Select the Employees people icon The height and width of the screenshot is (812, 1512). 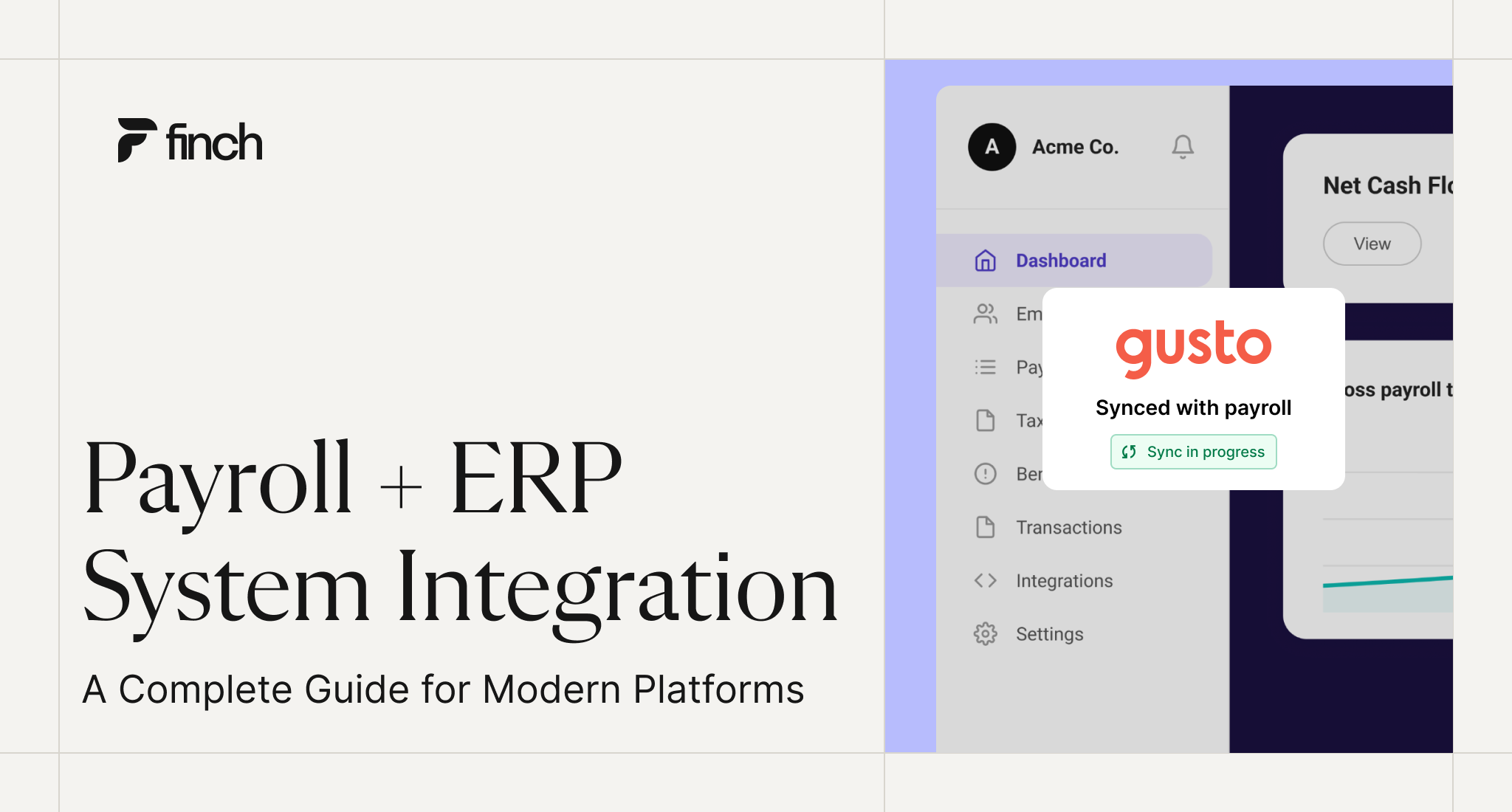coord(985,314)
